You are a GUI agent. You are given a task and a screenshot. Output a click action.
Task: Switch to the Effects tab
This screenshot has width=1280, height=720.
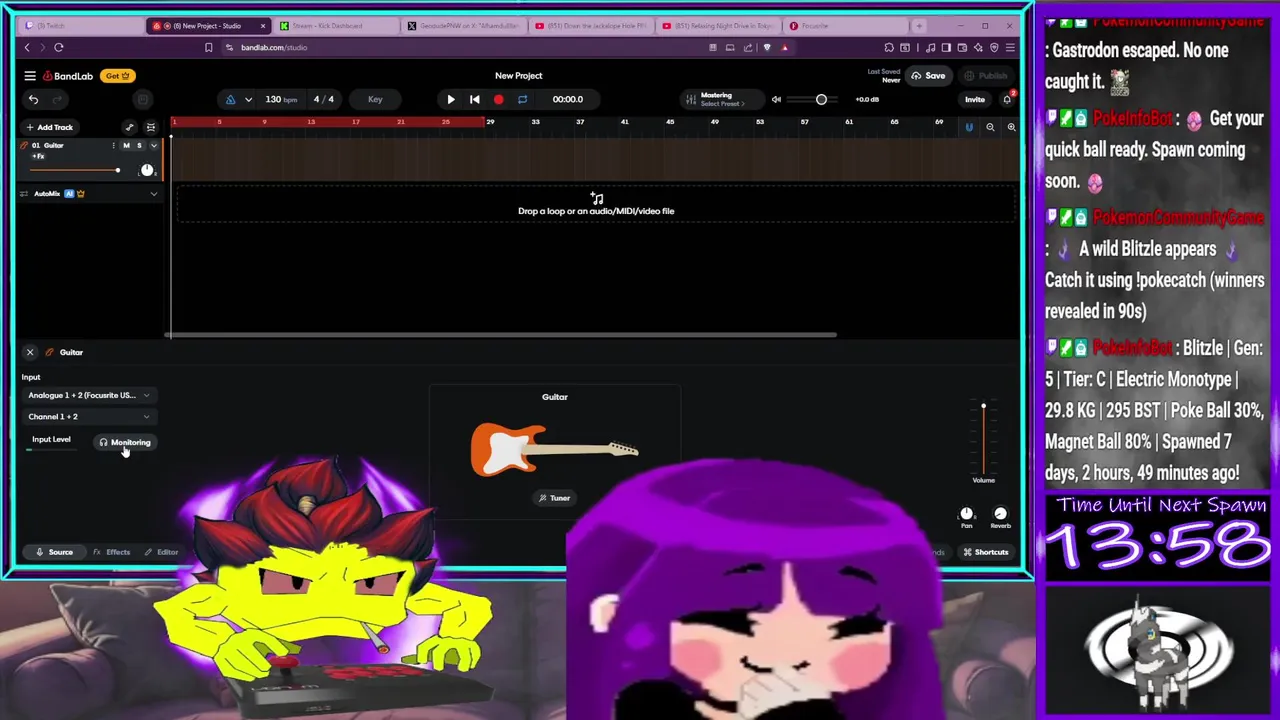point(111,552)
